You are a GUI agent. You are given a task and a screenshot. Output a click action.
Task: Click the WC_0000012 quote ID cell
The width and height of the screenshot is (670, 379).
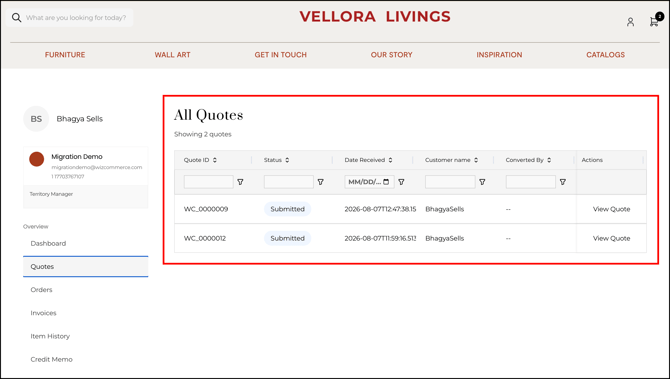coord(205,238)
